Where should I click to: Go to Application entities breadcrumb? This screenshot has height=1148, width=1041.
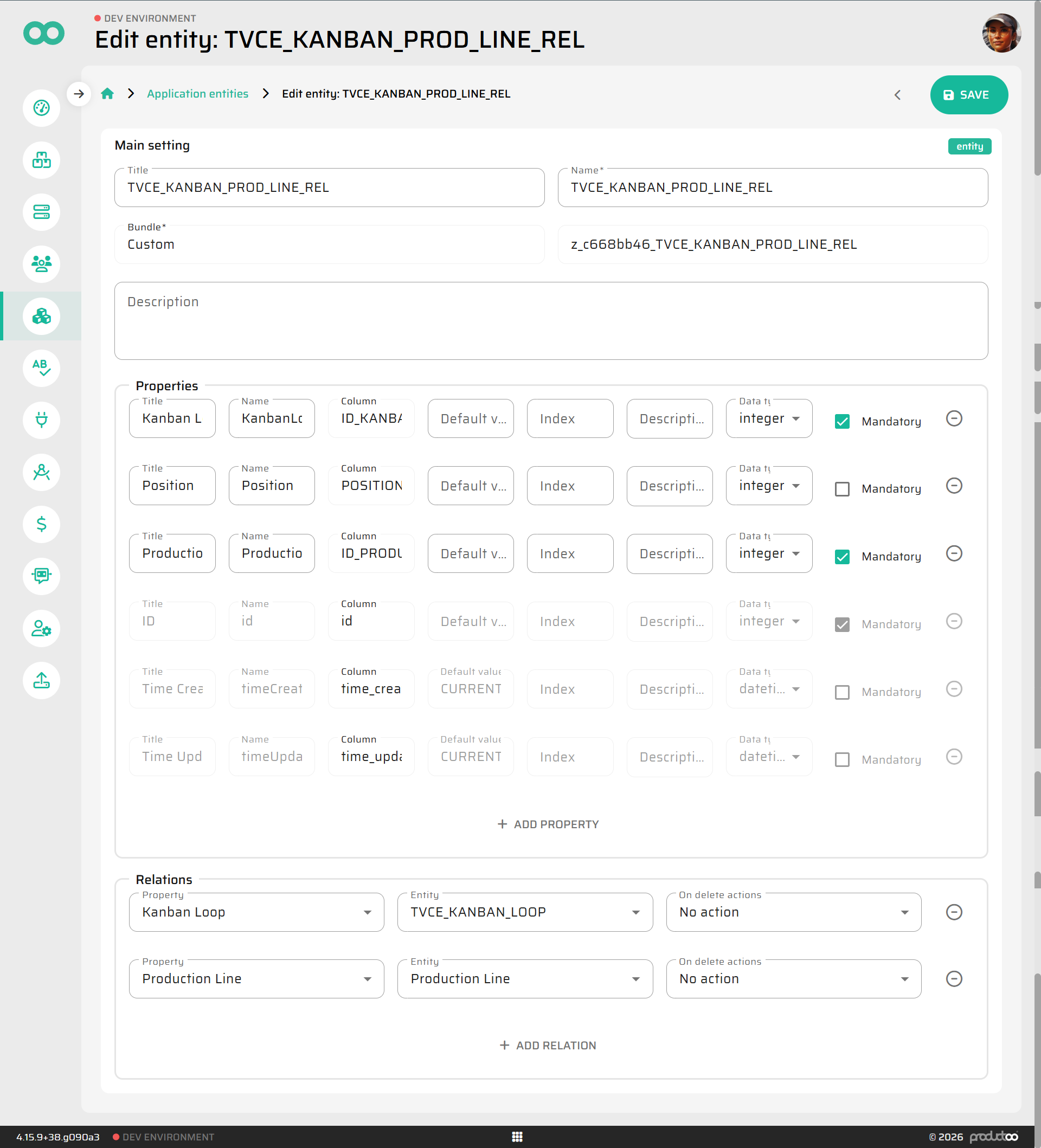[x=197, y=94]
